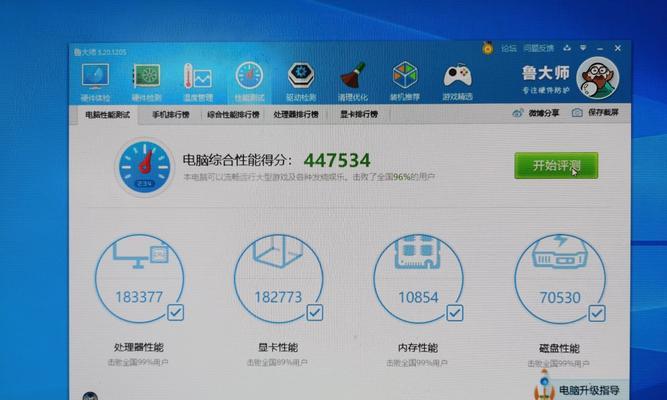Screen dimensions: 667x400
Task: Click the big speedometer score icon
Action: point(145,167)
